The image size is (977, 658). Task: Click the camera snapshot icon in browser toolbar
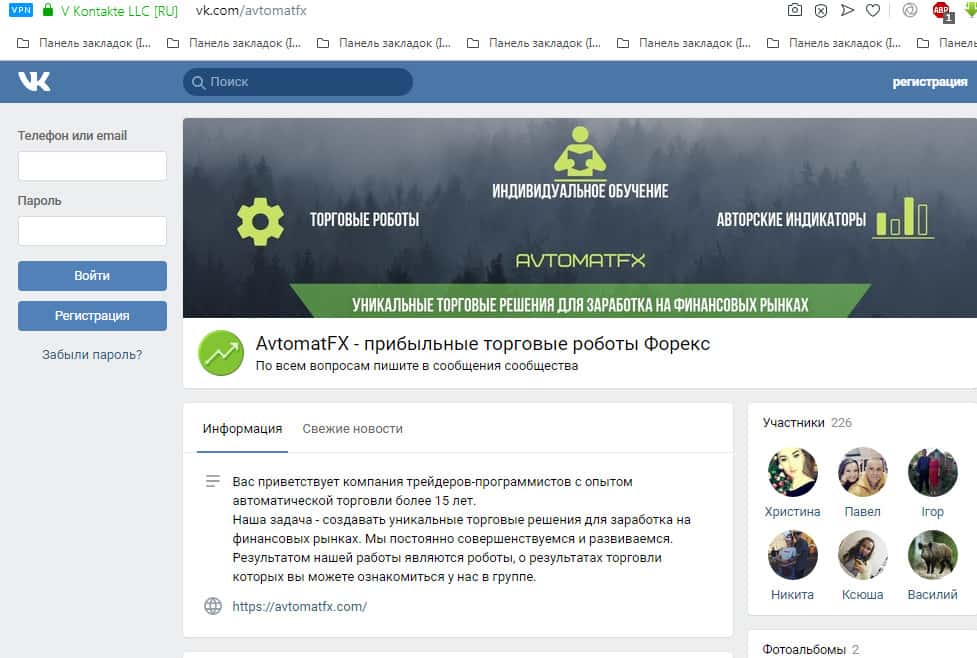(794, 10)
